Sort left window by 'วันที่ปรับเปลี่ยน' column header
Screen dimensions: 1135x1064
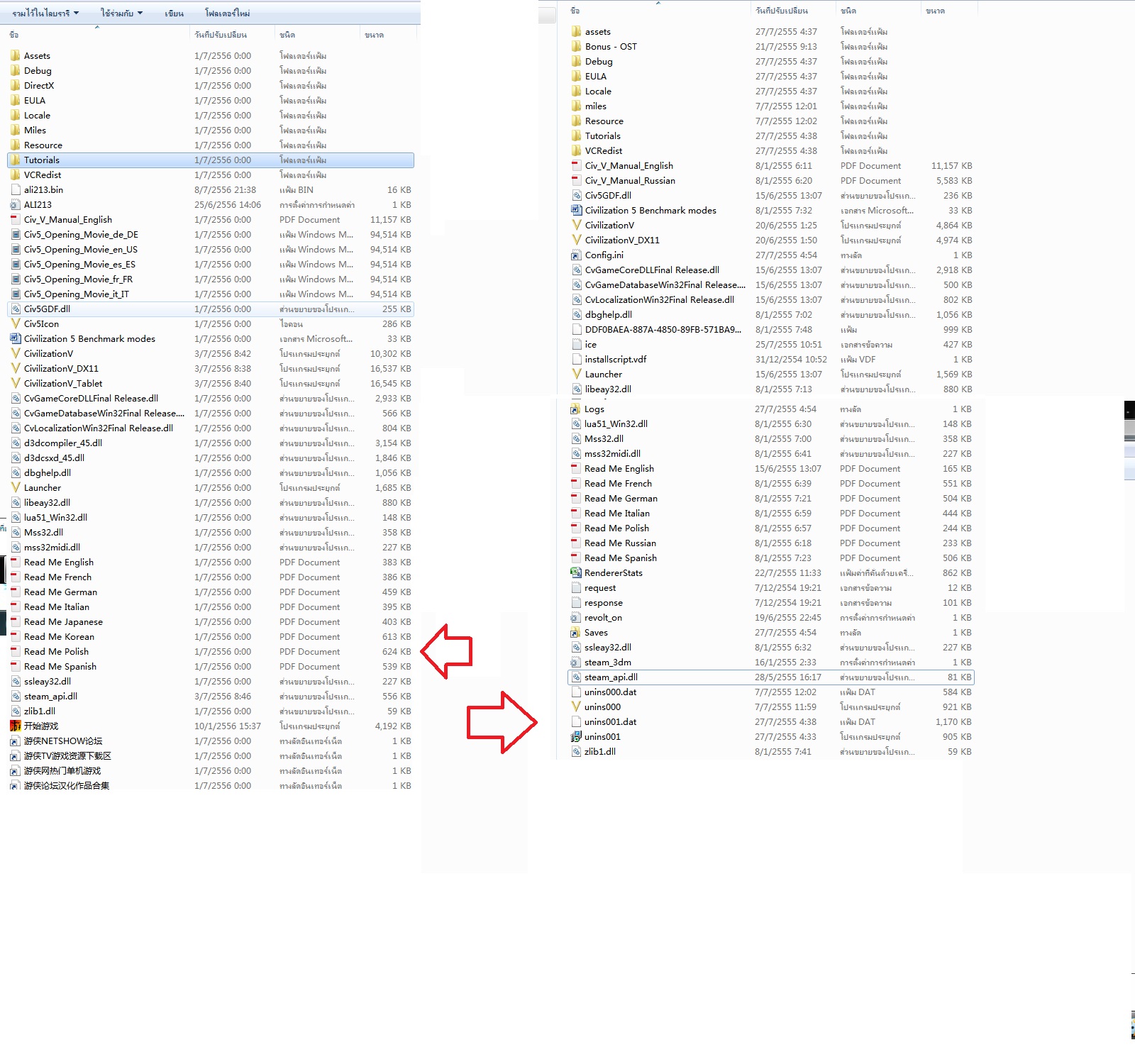232,35
